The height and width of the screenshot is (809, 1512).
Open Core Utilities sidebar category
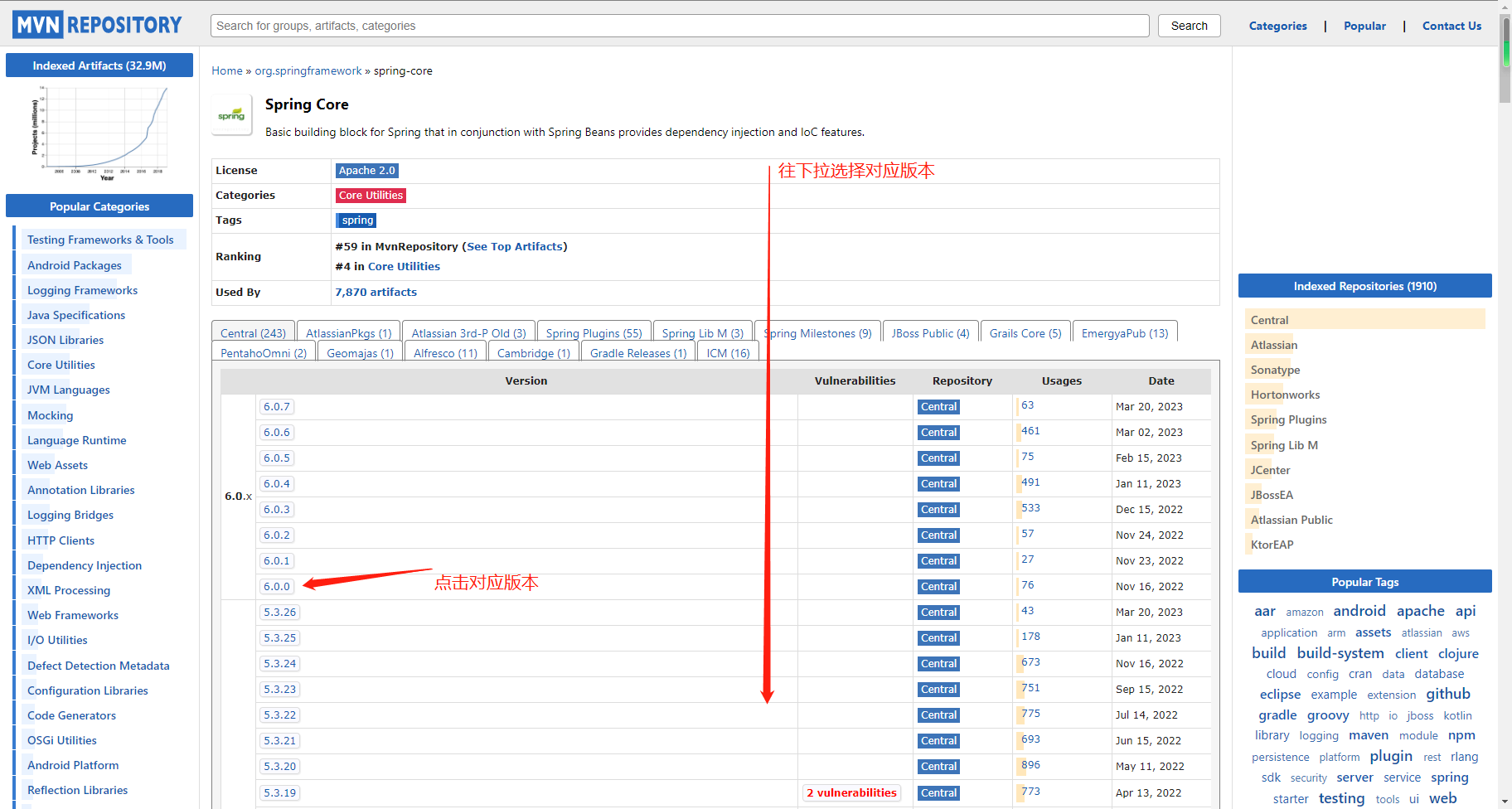(61, 365)
